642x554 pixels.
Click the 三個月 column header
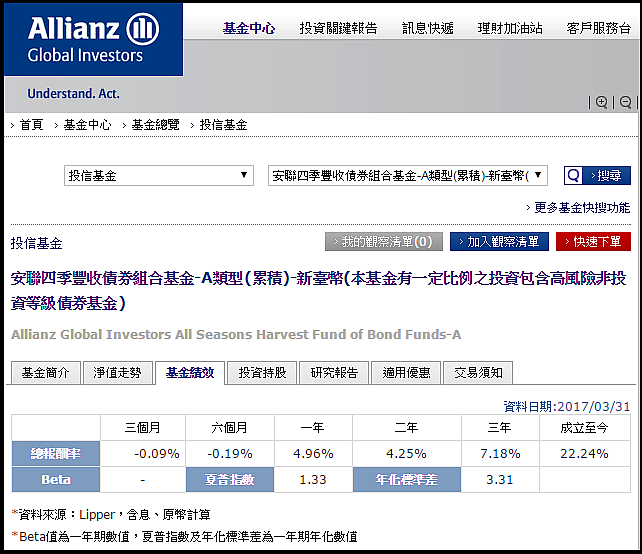click(x=142, y=427)
